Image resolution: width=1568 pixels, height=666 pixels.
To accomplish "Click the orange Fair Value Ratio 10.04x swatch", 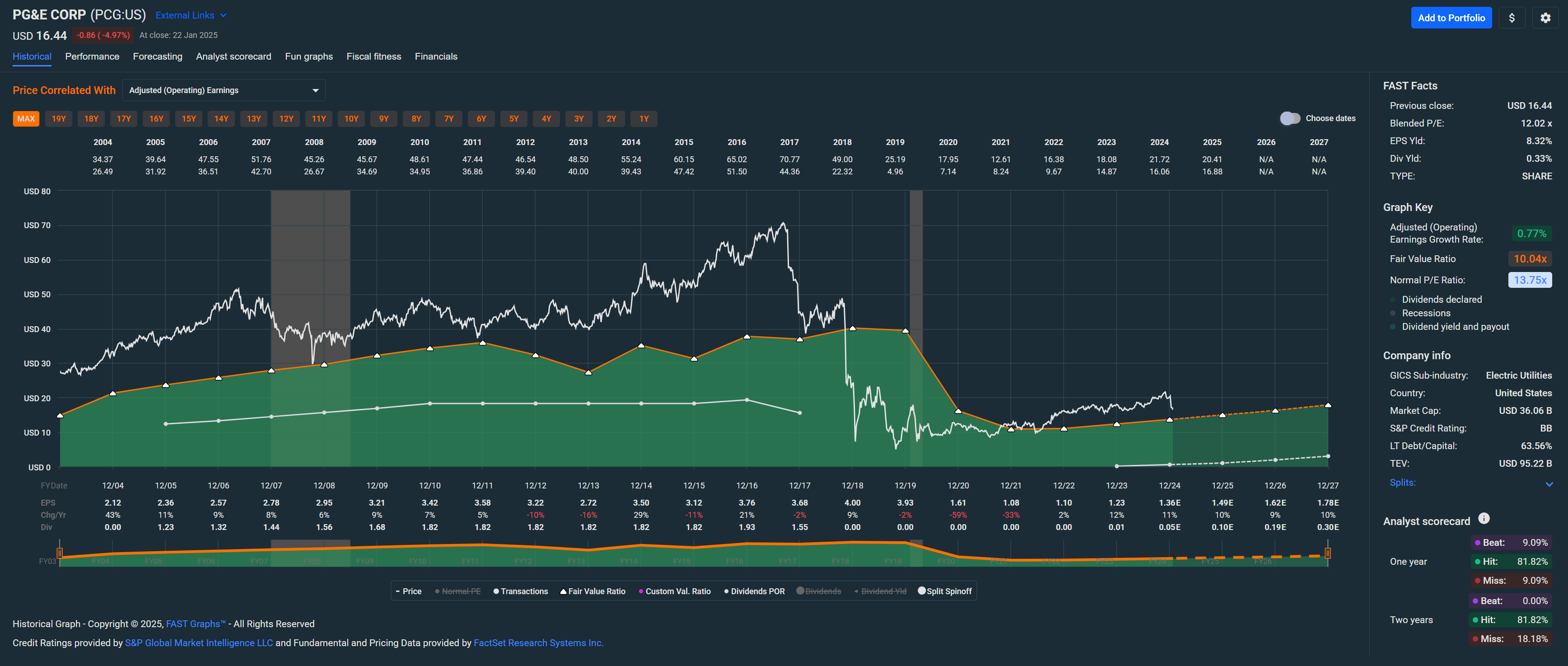I will point(1530,259).
